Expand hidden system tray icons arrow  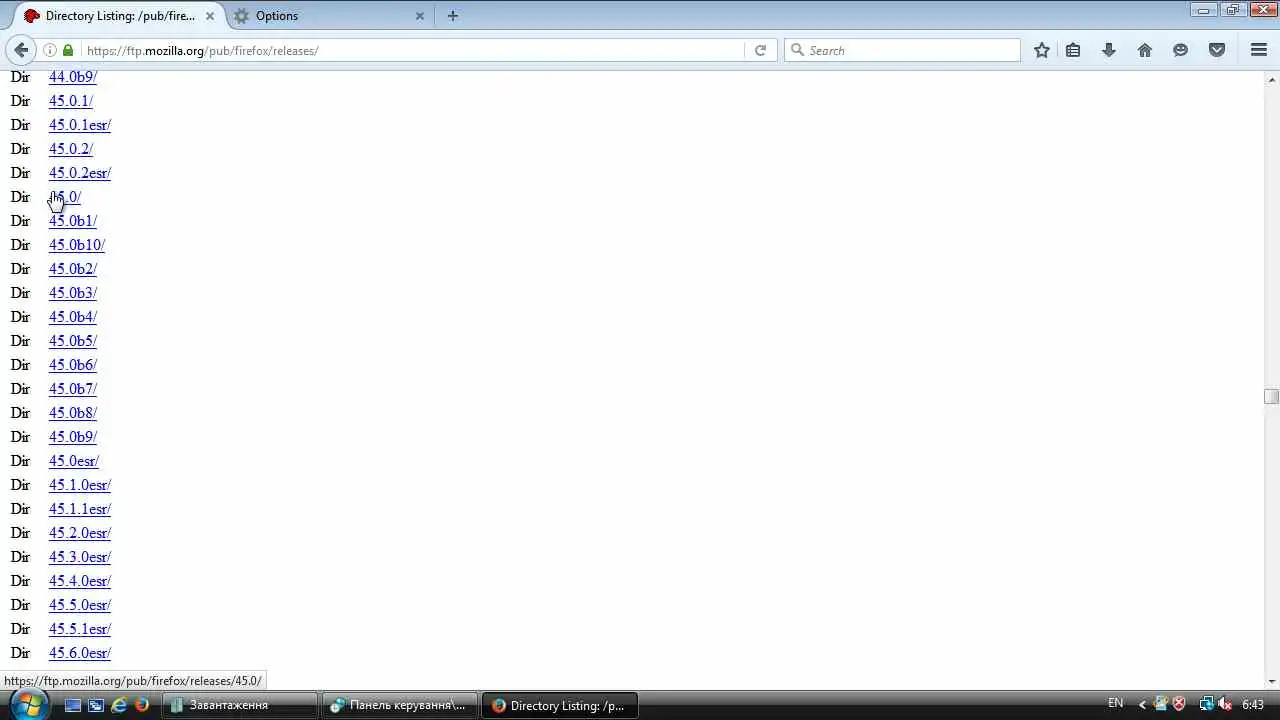point(1142,705)
